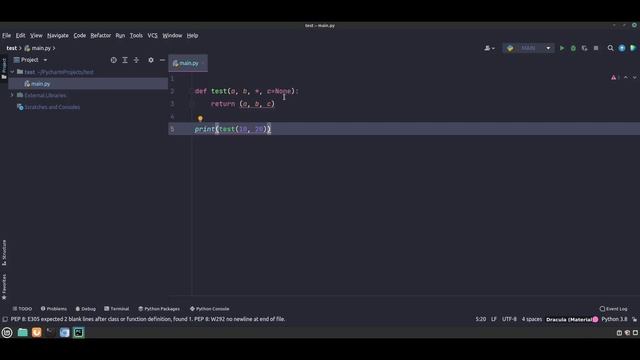Click the 5:20 cursor position indicator
Image resolution: width=640 pixels, height=360 pixels.
pos(480,319)
